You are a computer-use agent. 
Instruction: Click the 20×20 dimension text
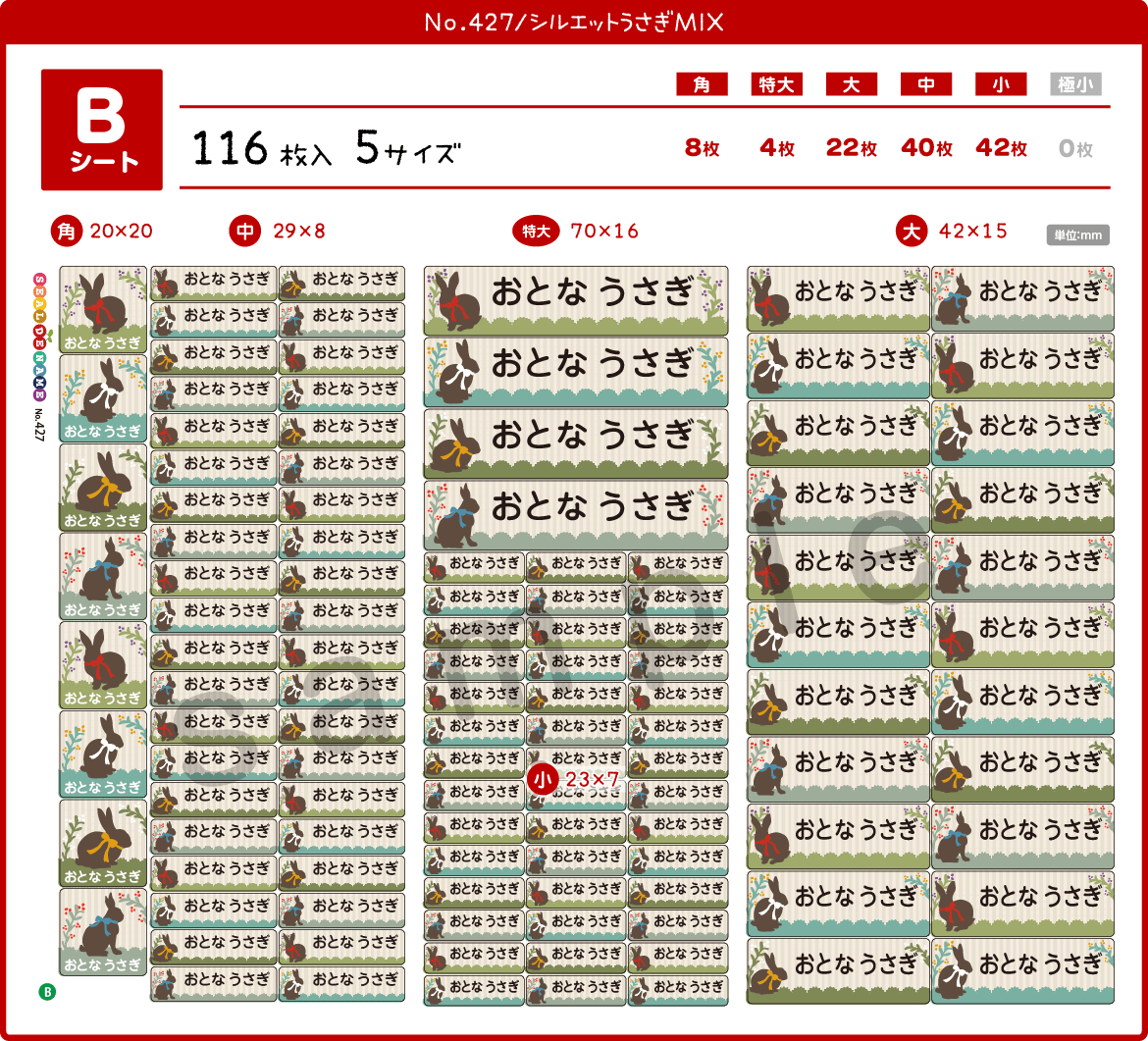pos(122,232)
